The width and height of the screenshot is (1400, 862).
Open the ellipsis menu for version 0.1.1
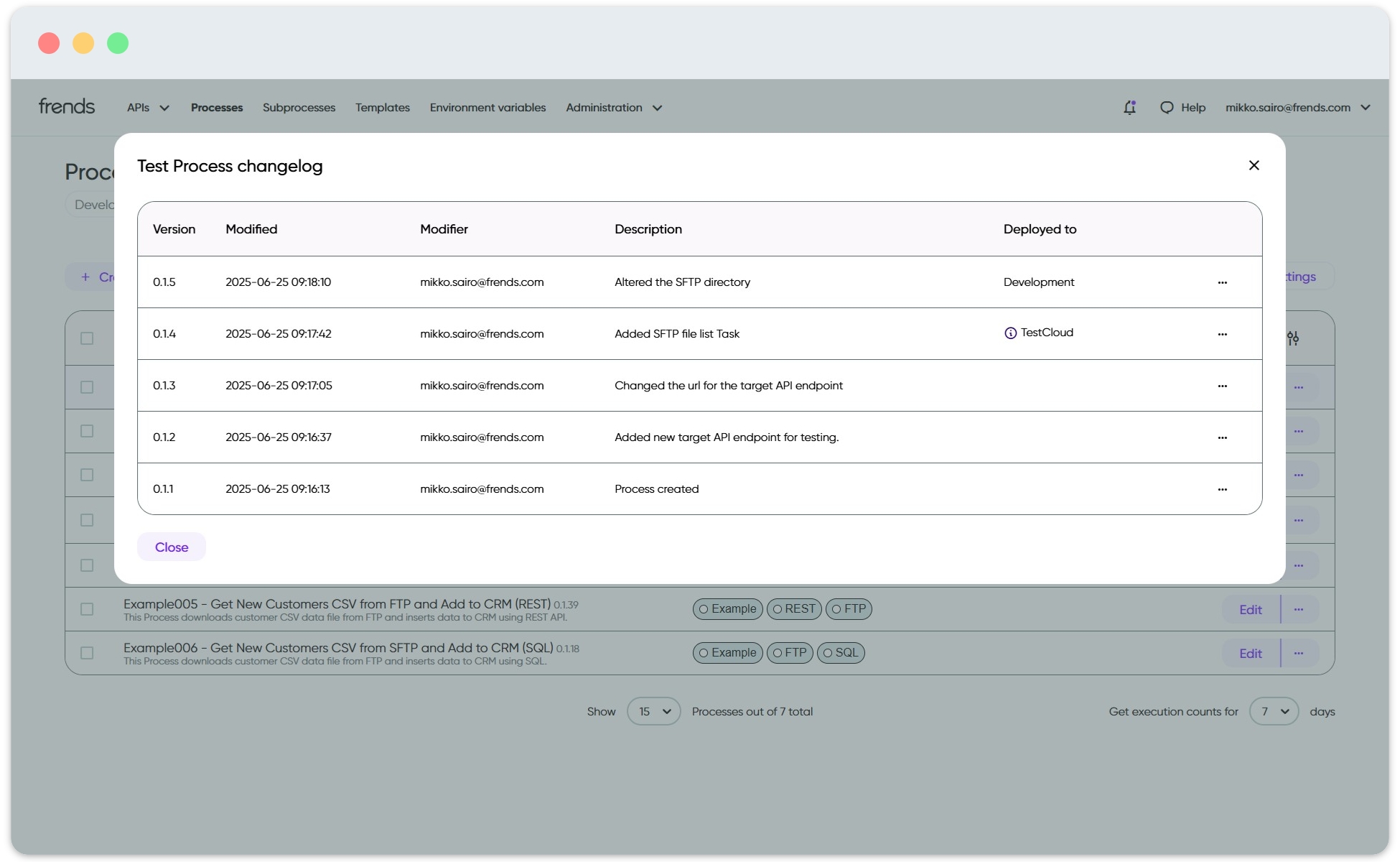point(1223,489)
